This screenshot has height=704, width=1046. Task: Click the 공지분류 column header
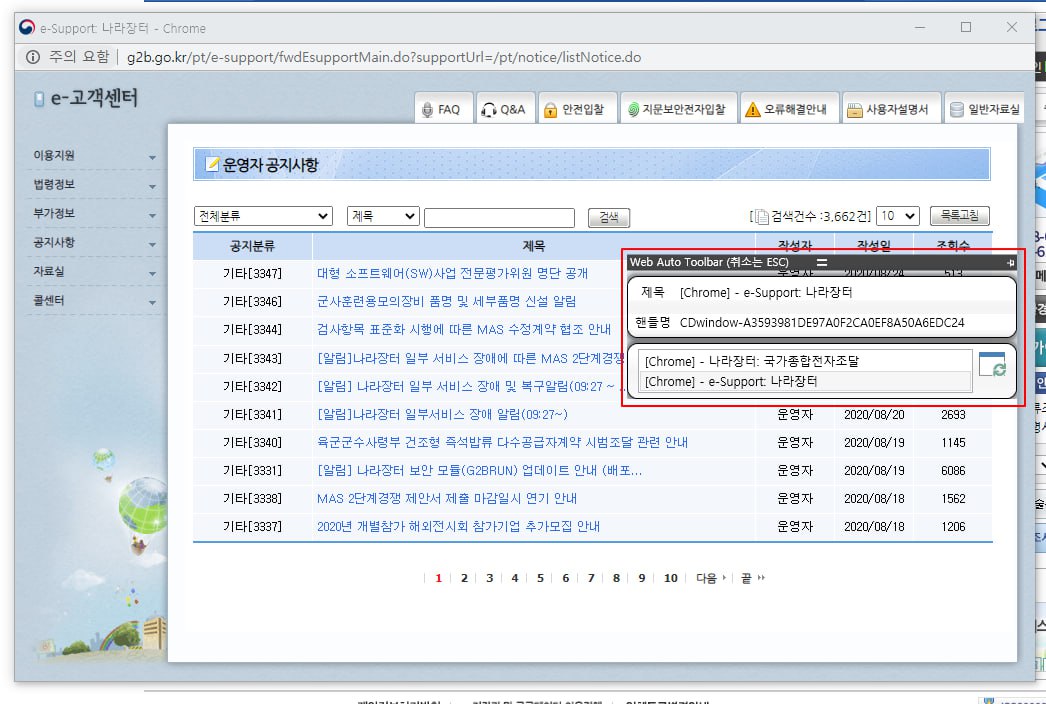[x=252, y=247]
